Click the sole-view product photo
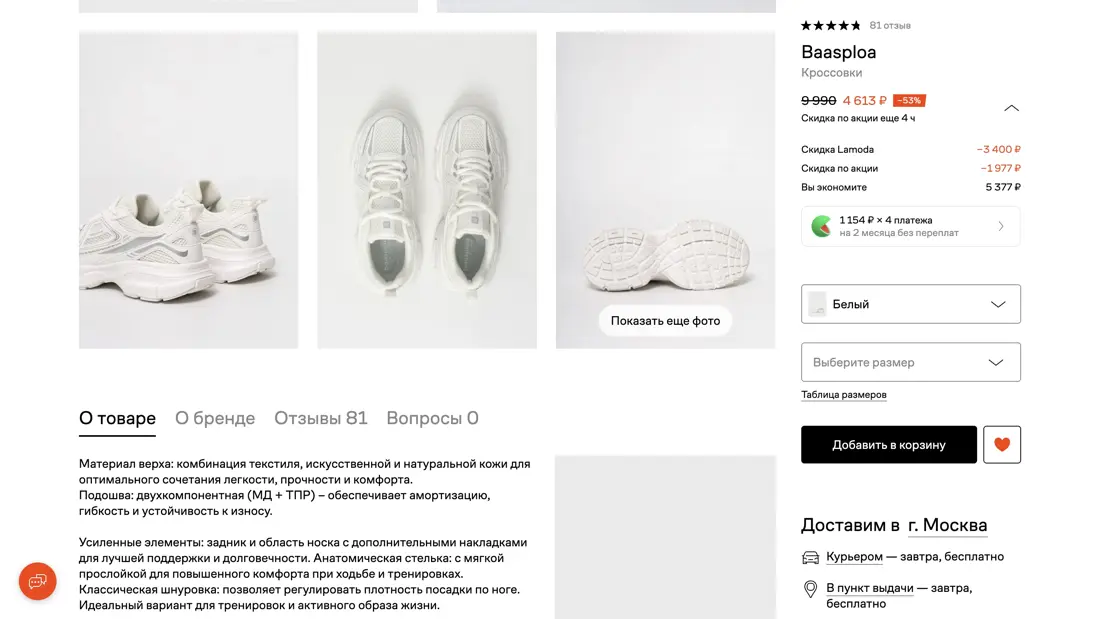 click(x=664, y=190)
